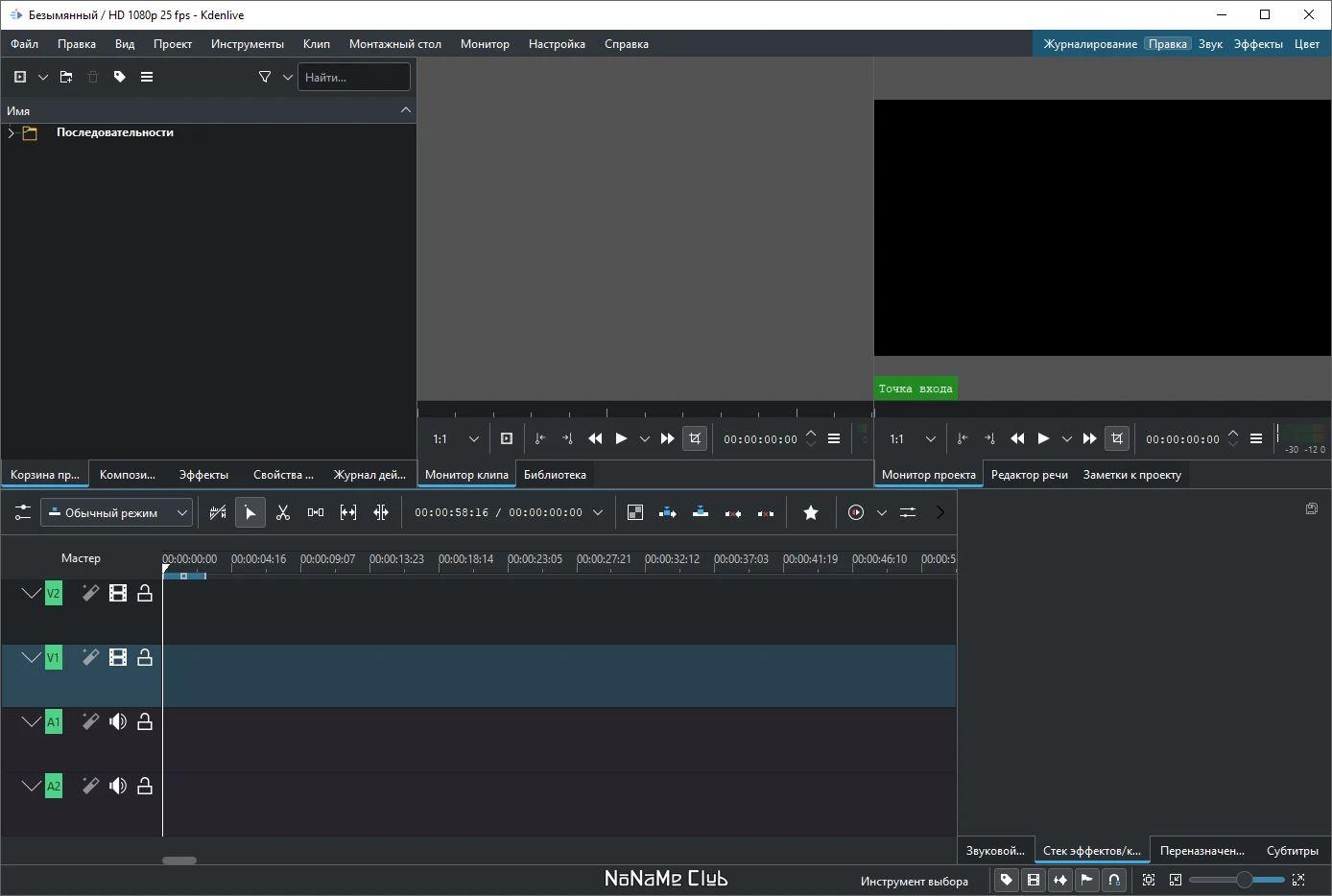Open the Обычный режим edit mode dropdown
Viewport: 1332px width, 896px height.
(x=117, y=512)
